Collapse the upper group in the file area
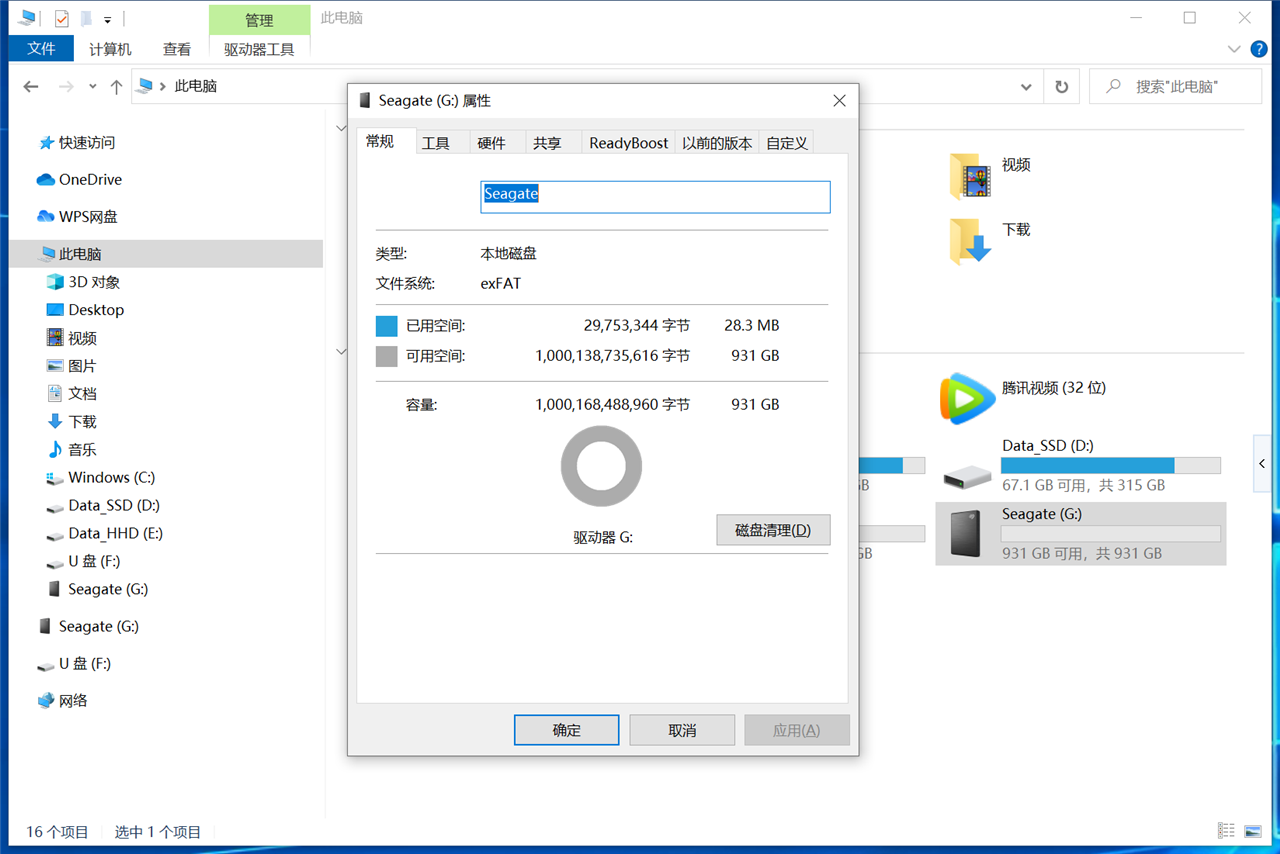This screenshot has width=1280, height=854. tap(341, 129)
